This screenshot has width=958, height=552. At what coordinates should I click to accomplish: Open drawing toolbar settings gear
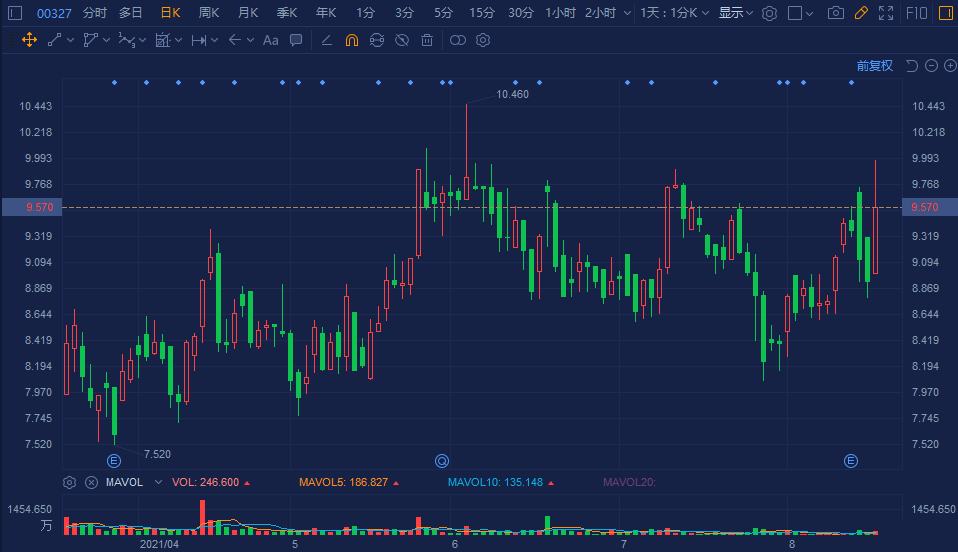pyautogui.click(x=483, y=40)
